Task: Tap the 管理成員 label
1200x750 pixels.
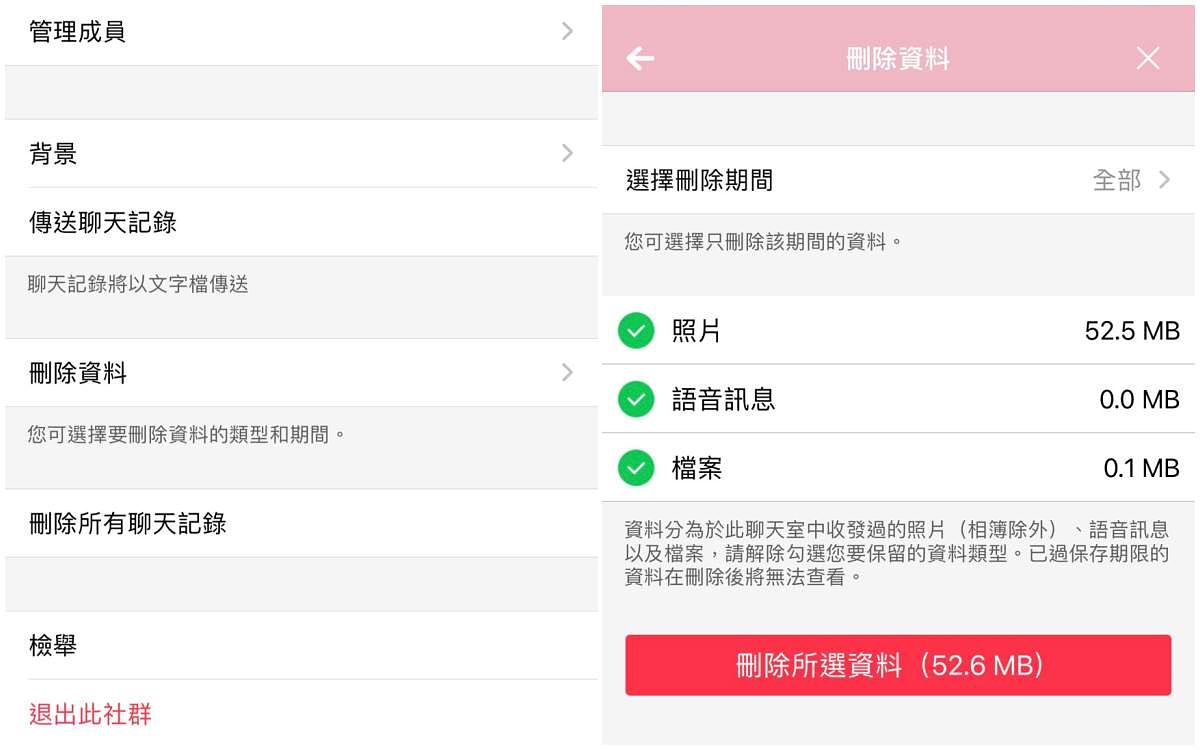Action: pyautogui.click(x=78, y=32)
